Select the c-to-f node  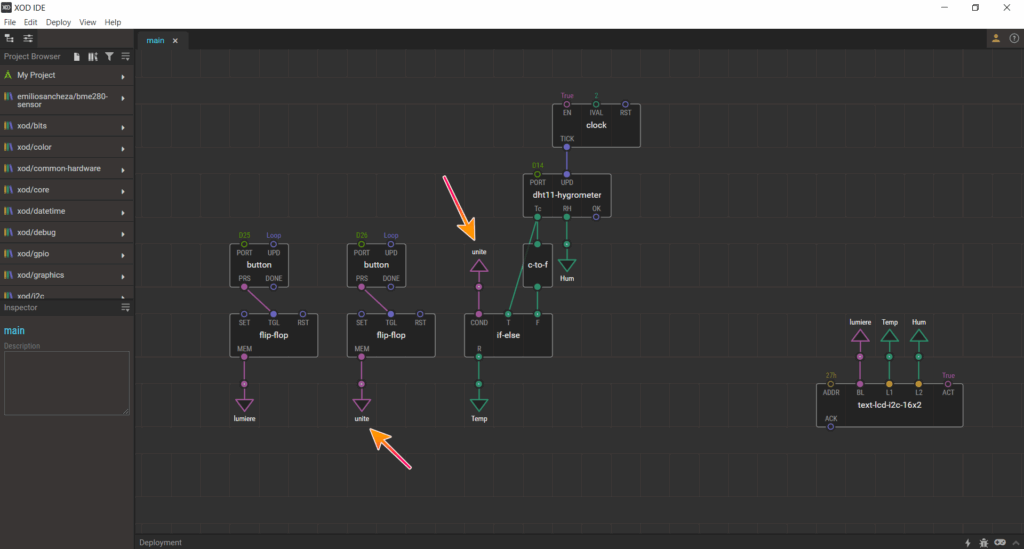tap(537, 265)
